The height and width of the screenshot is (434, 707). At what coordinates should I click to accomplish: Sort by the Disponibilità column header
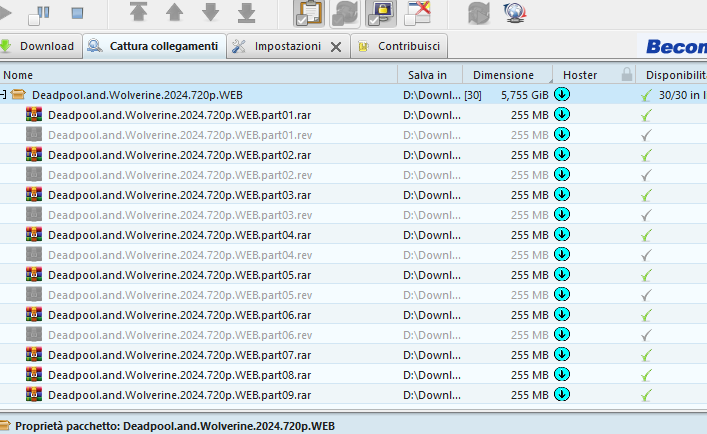click(x=672, y=75)
